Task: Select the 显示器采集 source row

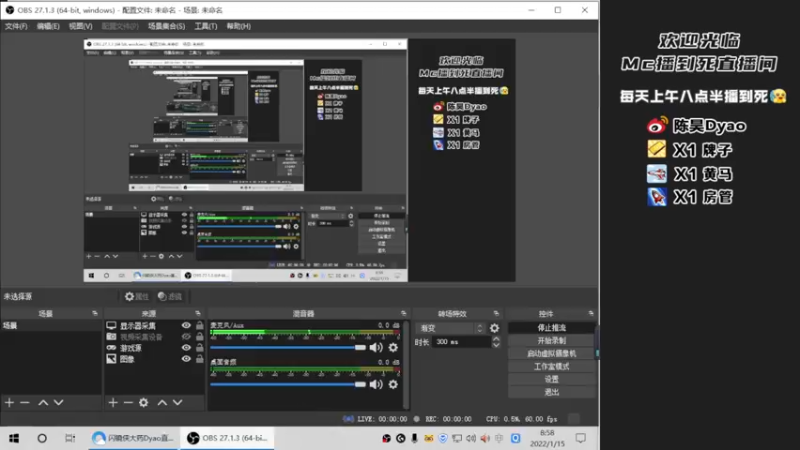Action: [x=155, y=326]
